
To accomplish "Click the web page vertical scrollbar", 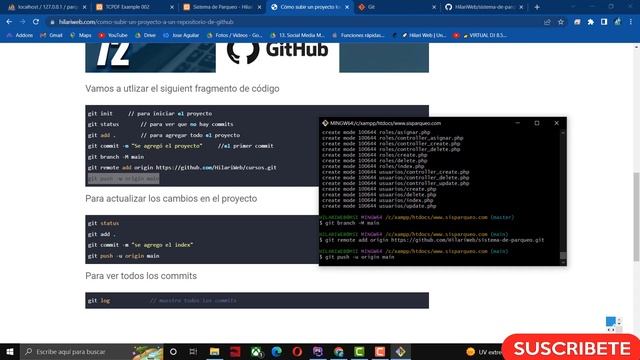I will (x=636, y=216).
